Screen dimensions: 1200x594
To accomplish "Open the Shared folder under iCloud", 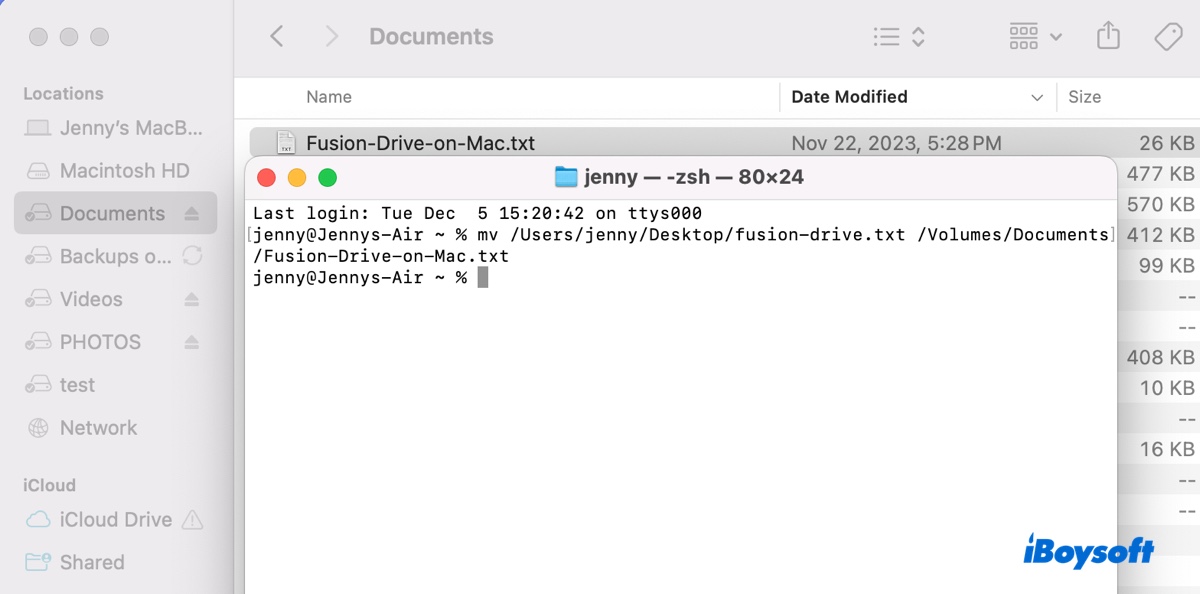I will [x=91, y=563].
